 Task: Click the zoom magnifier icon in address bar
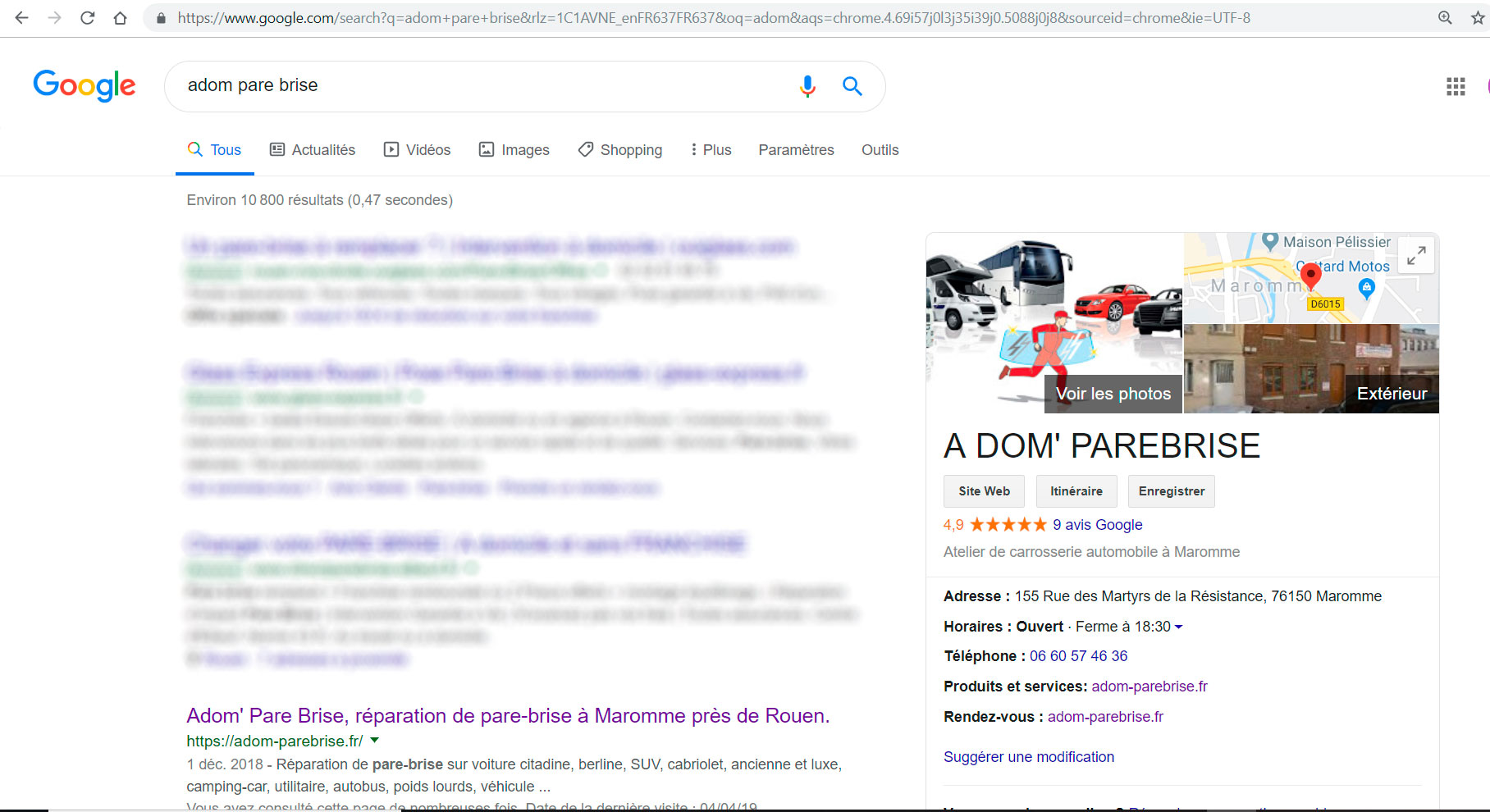coord(1445,17)
